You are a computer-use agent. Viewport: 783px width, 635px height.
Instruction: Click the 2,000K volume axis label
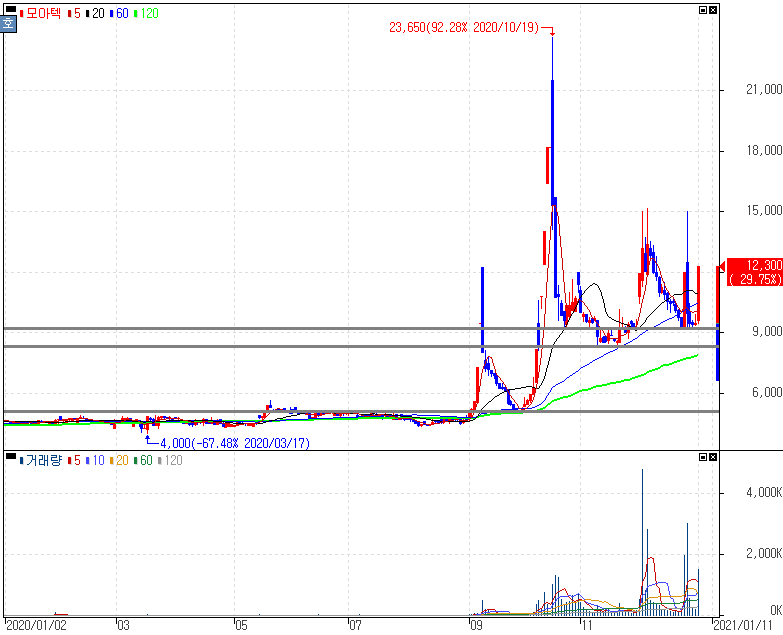point(764,553)
